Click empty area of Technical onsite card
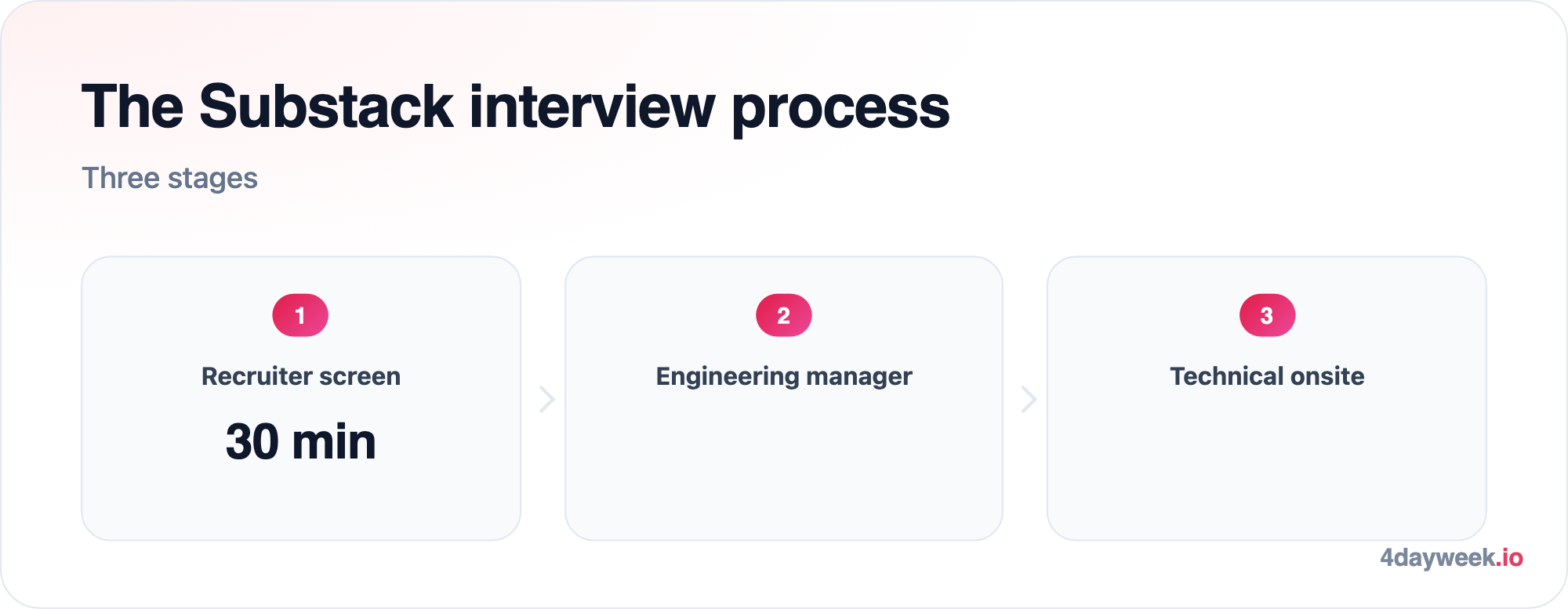Screen dimensions: 1568x609 point(1267,470)
